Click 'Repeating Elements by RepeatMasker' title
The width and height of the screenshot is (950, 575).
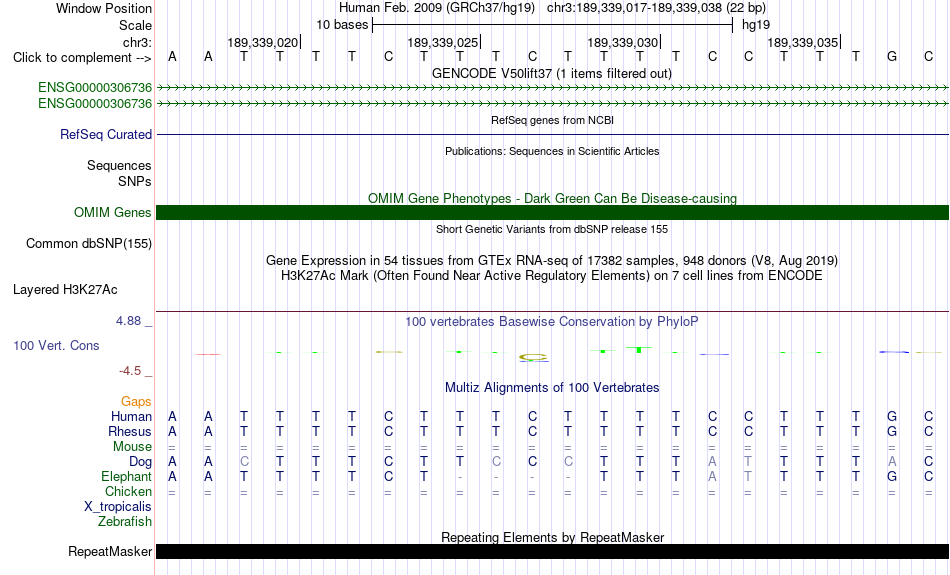tap(552, 537)
